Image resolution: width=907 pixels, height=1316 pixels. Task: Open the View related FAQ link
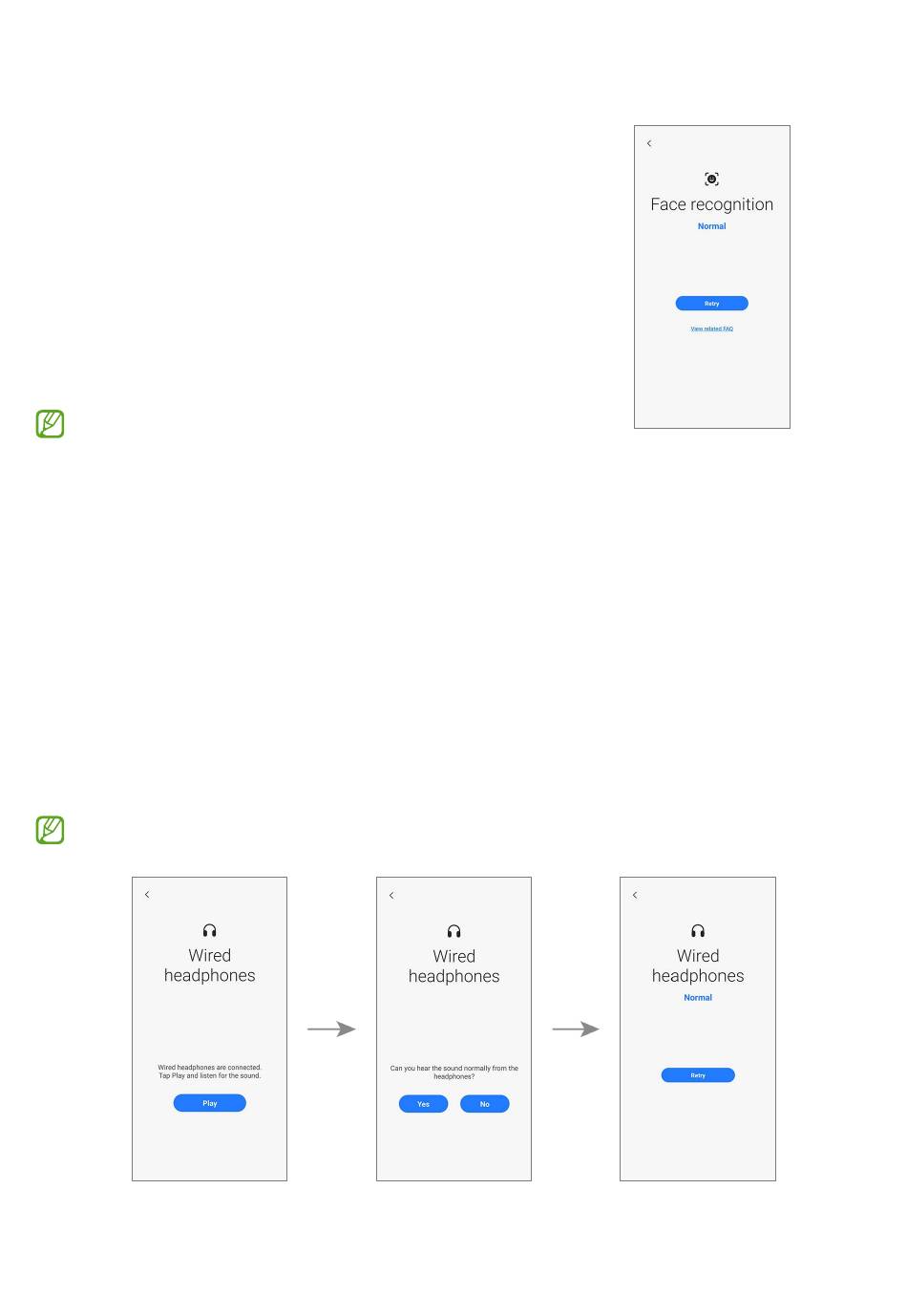click(x=711, y=329)
